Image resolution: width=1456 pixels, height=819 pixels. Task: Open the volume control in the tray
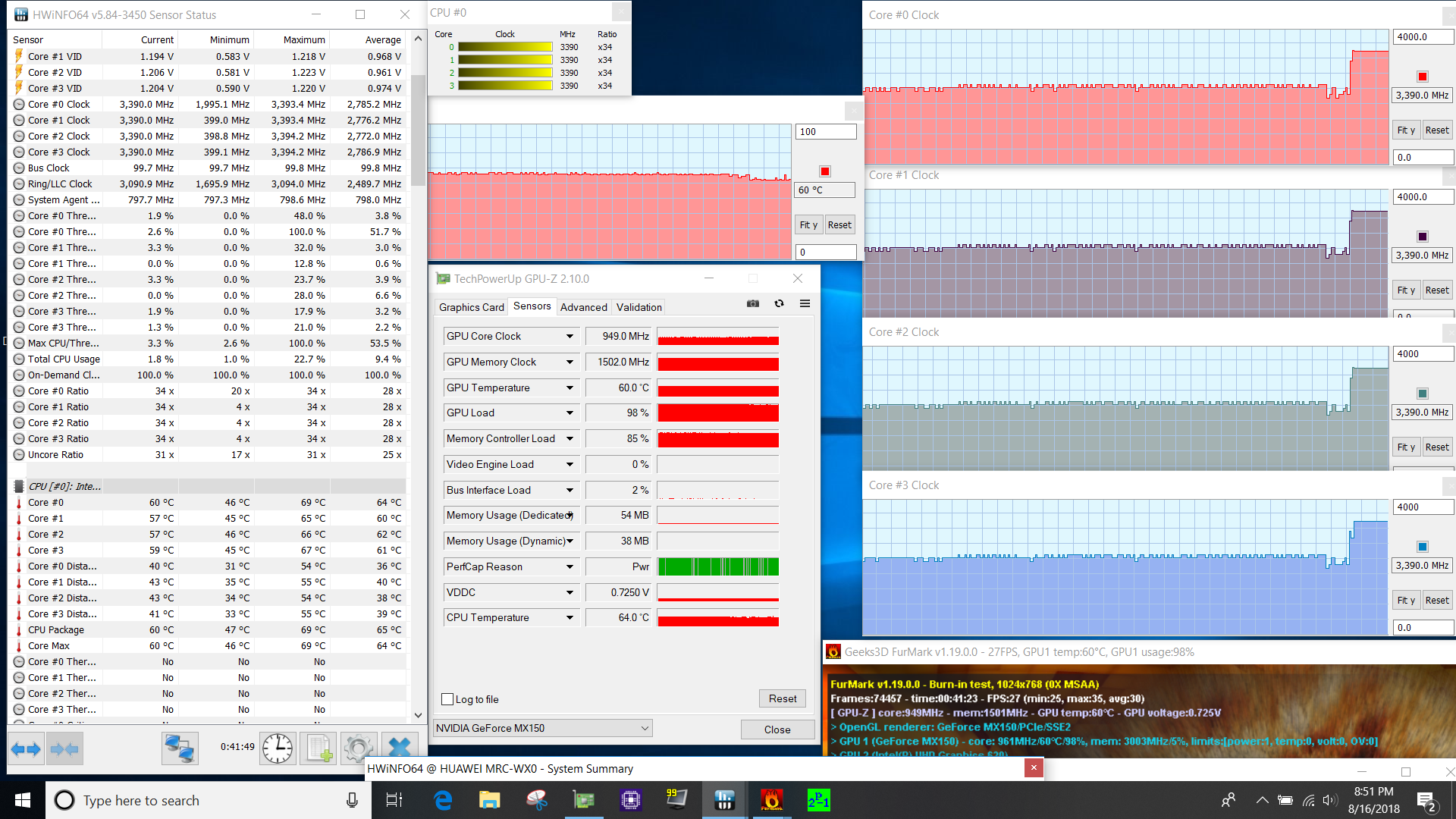pos(1330,800)
